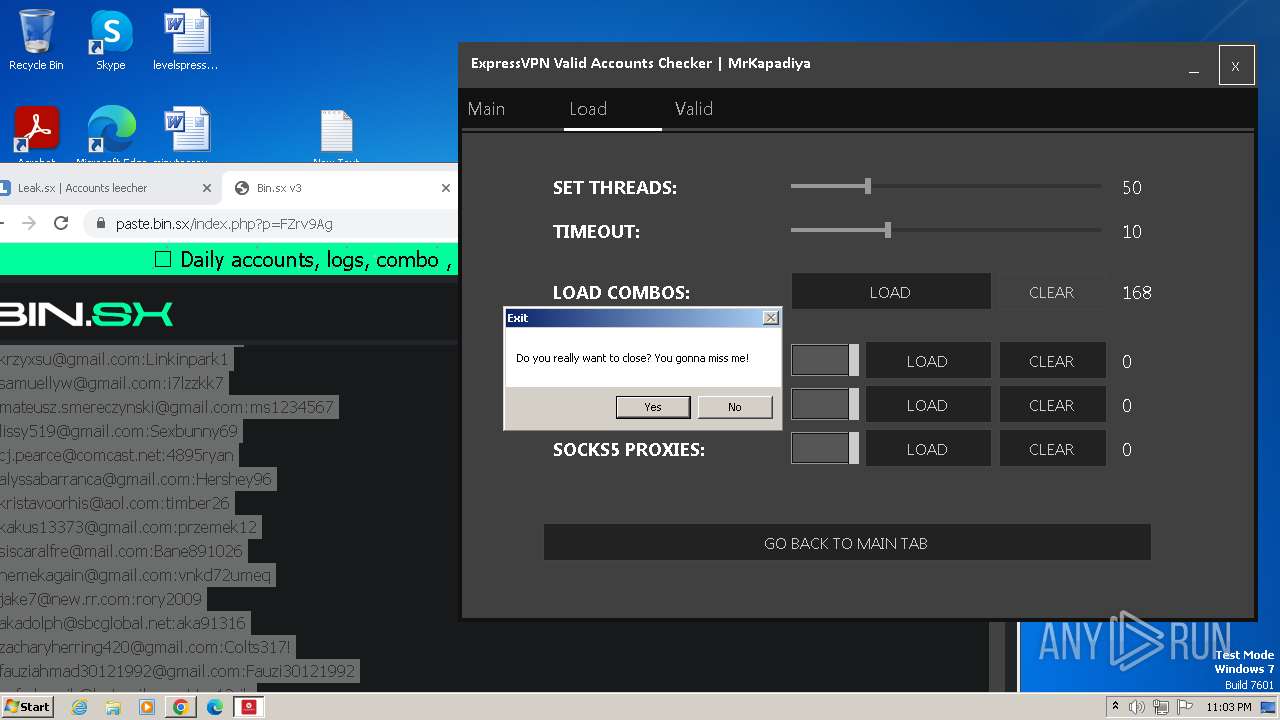Click the BIN.SX logo on page
1280x720 pixels.
[x=86, y=314]
